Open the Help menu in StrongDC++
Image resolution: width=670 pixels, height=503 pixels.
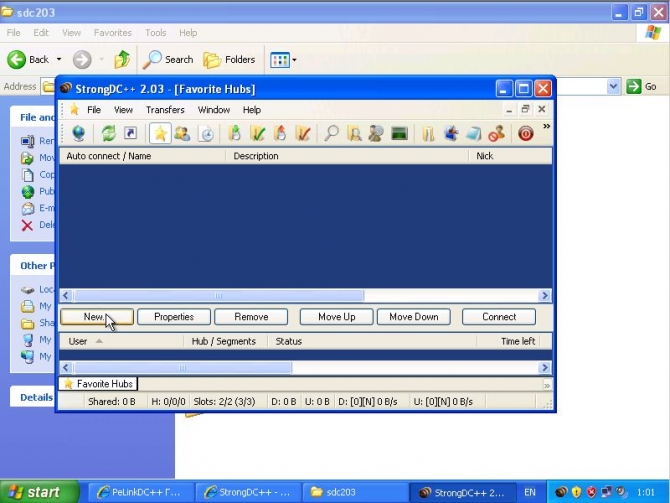[x=252, y=110]
